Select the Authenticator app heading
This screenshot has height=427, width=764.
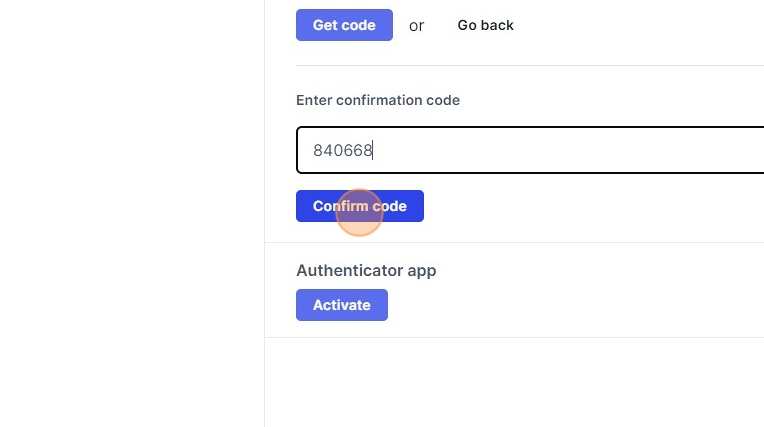366,271
